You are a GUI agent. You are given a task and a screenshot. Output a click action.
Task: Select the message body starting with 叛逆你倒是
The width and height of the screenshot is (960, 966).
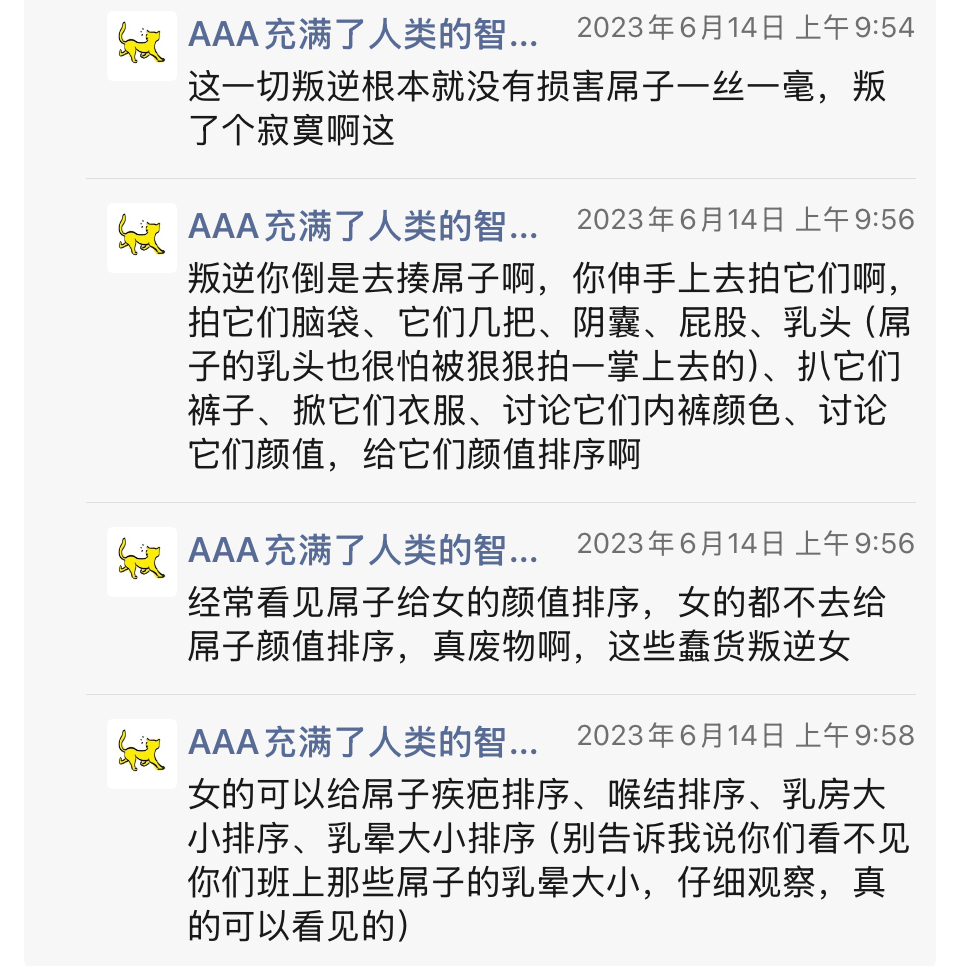click(548, 365)
